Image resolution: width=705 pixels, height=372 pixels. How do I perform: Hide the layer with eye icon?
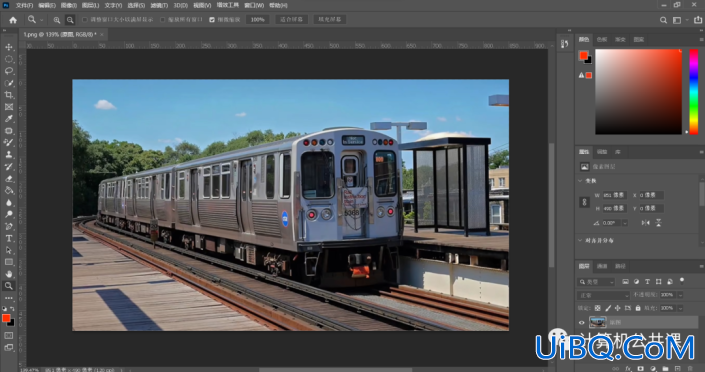581,323
